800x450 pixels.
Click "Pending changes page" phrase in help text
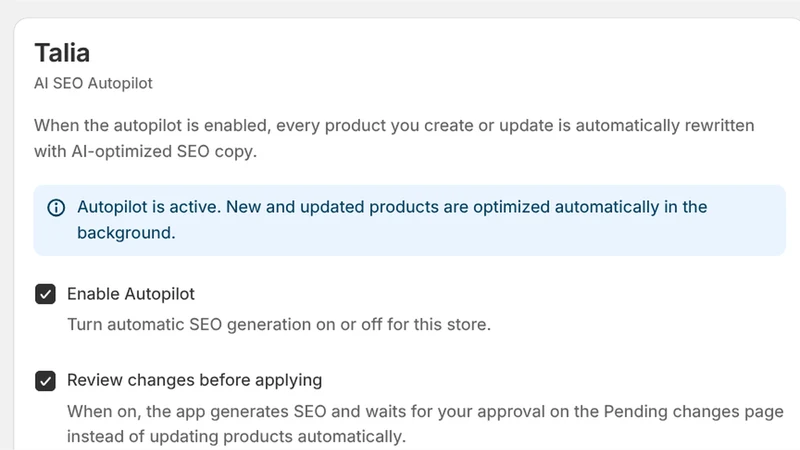693,411
